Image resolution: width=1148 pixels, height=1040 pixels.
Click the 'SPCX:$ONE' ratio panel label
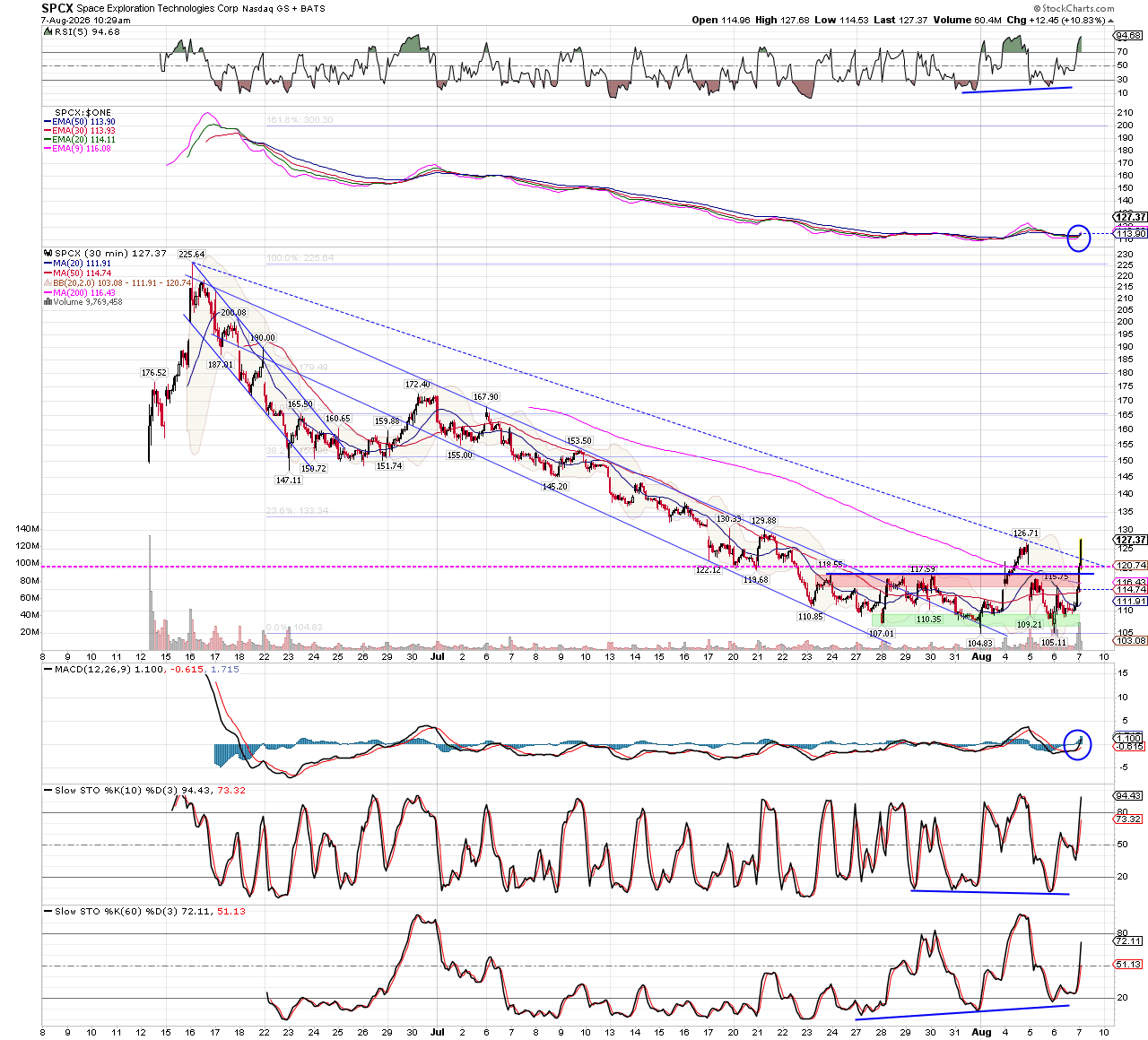[x=83, y=113]
